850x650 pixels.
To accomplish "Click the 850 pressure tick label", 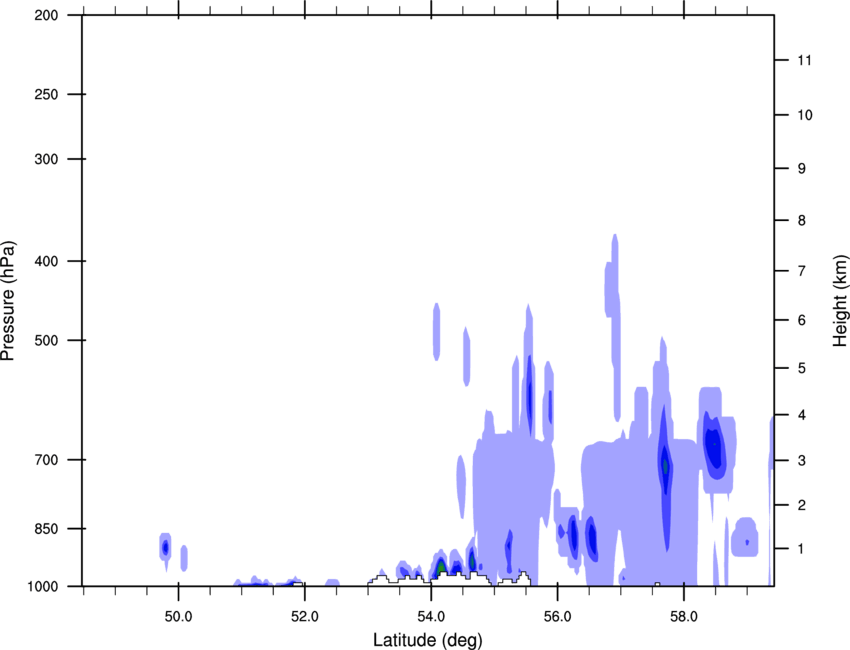I will tap(46, 529).
